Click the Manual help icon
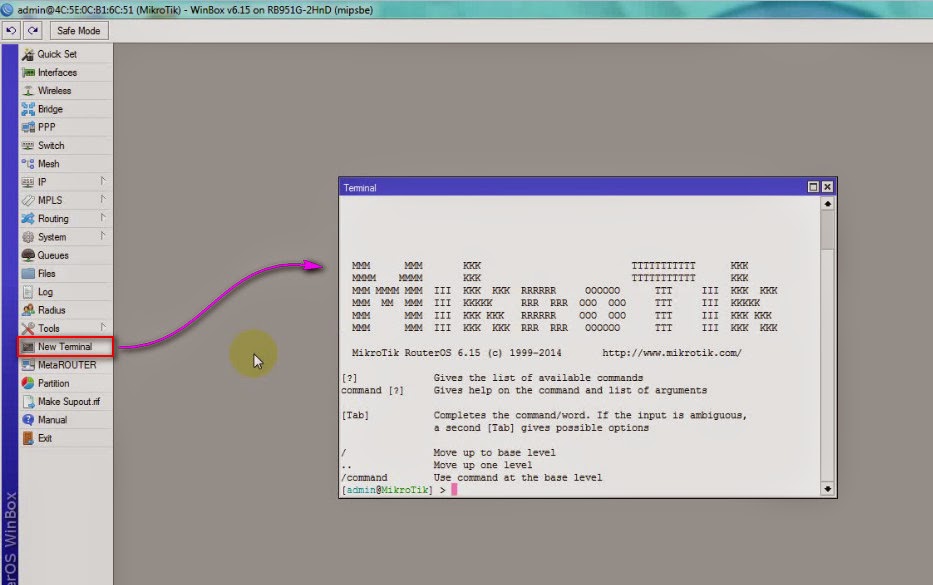 tap(28, 420)
